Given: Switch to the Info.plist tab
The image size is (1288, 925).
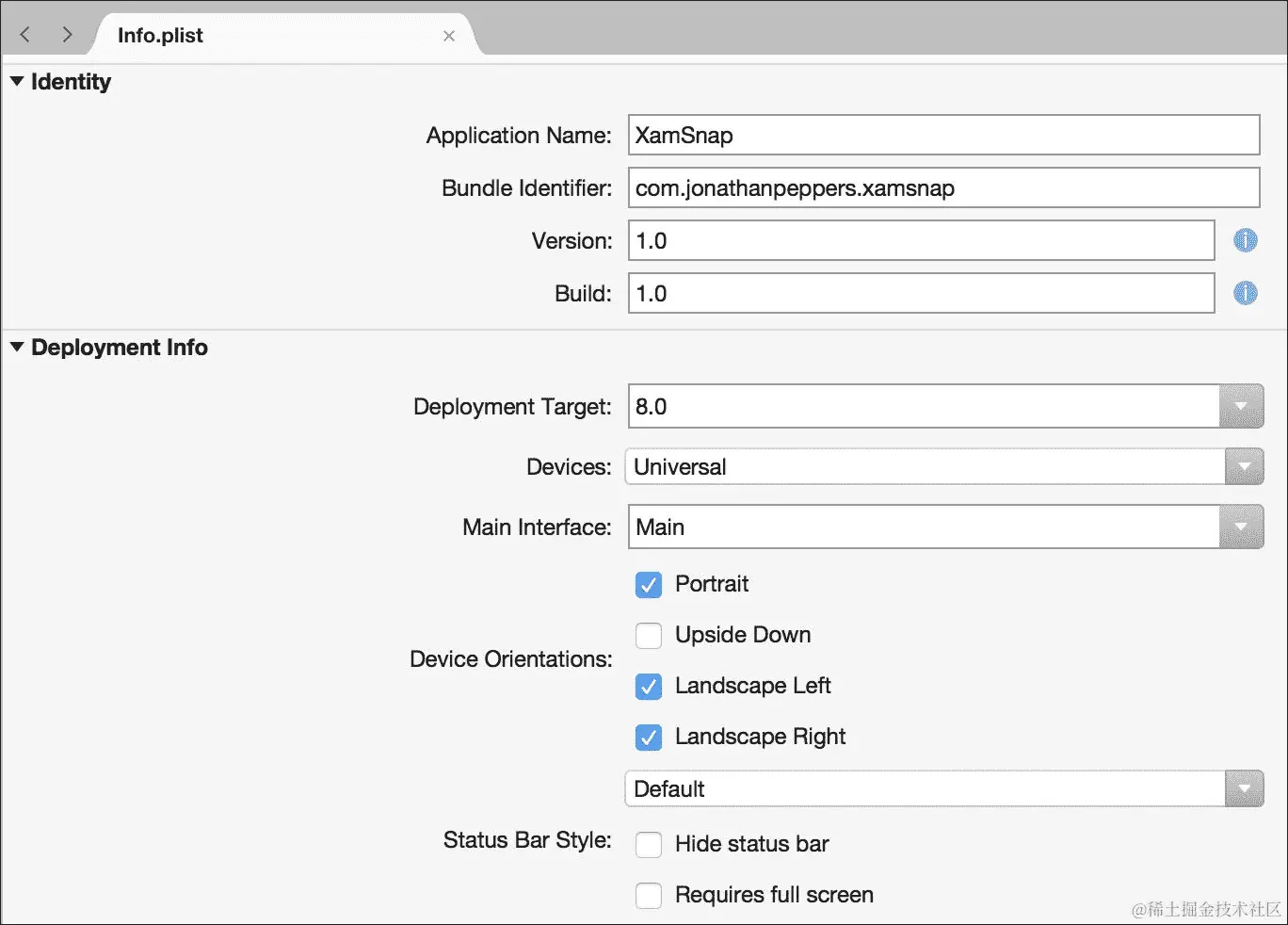Looking at the screenshot, I should (x=160, y=36).
